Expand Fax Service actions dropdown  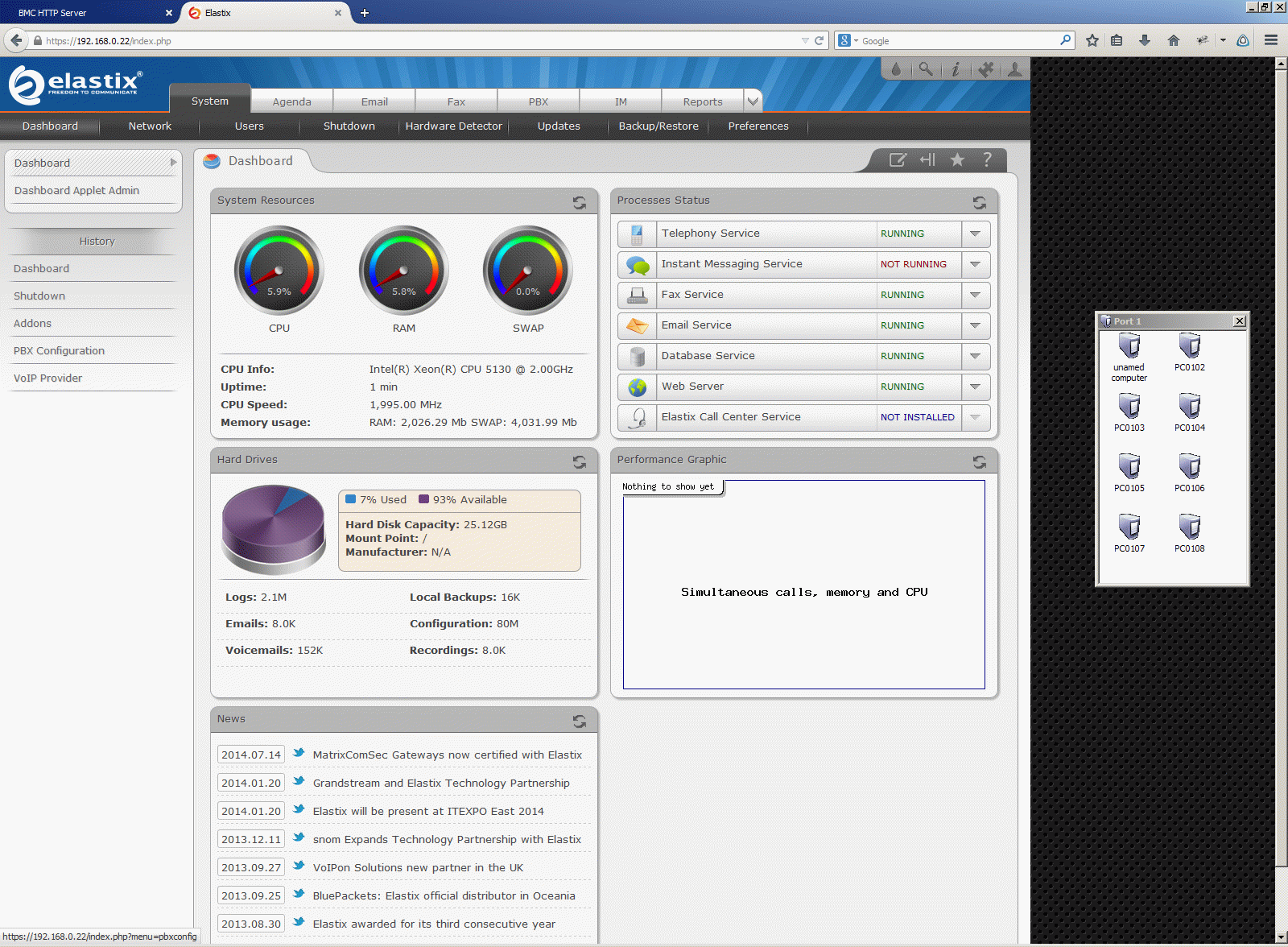click(x=976, y=296)
